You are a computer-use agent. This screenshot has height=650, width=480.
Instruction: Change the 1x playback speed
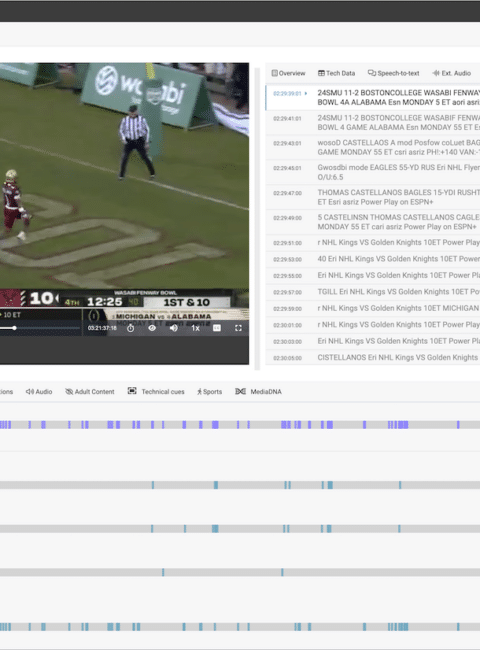[195, 328]
